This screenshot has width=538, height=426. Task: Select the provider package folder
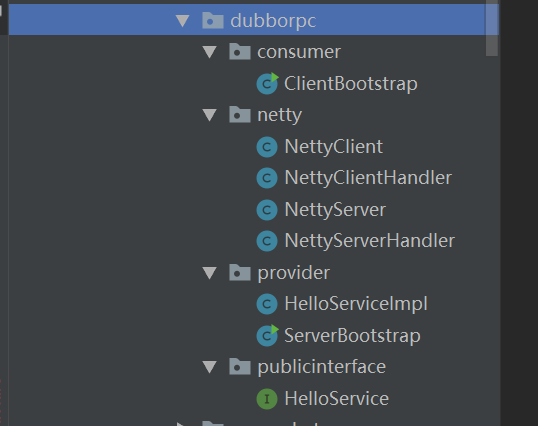[x=294, y=273]
